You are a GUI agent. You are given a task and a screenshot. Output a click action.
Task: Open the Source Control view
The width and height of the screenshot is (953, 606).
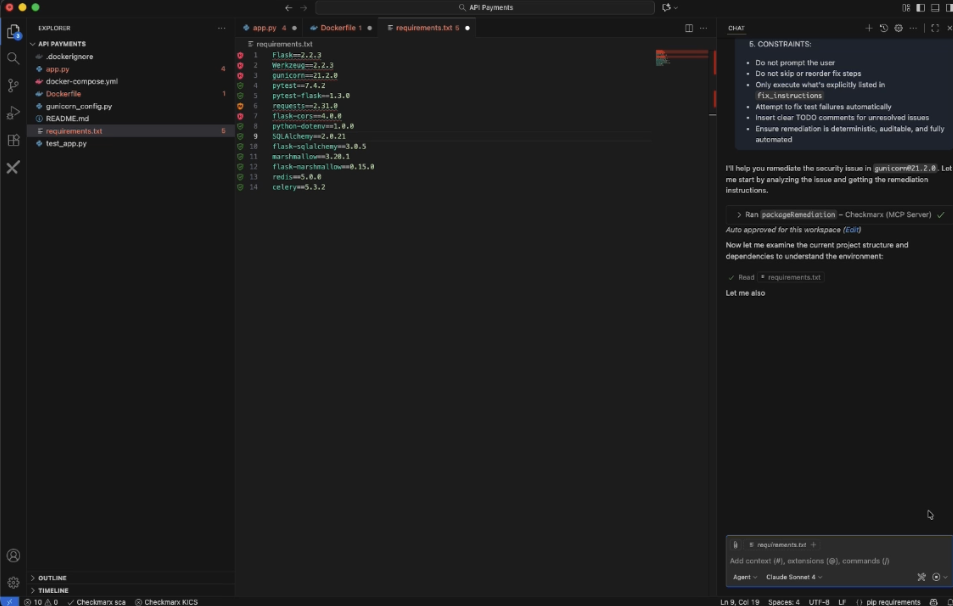13,85
